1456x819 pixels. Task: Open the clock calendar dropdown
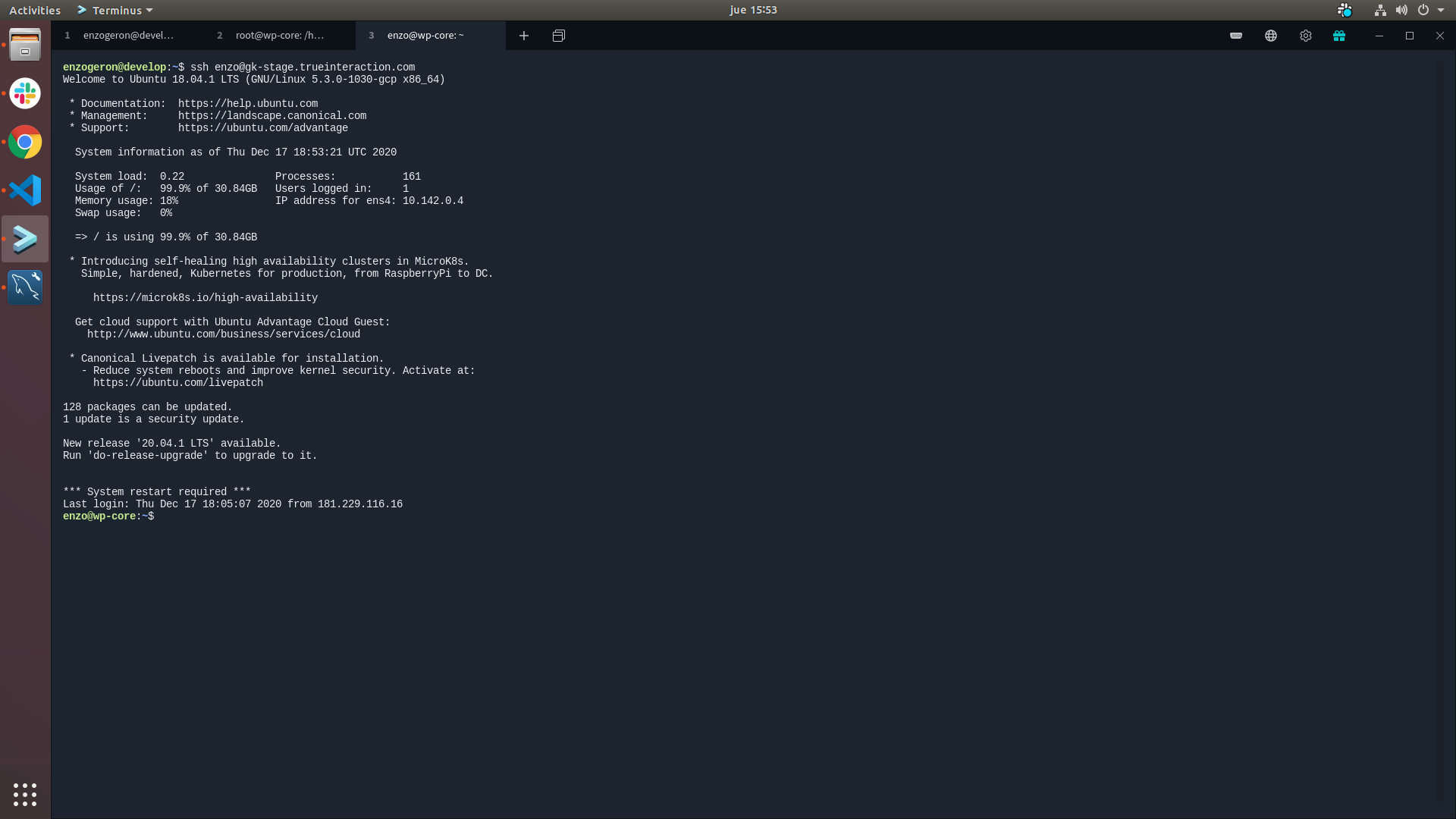[753, 10]
